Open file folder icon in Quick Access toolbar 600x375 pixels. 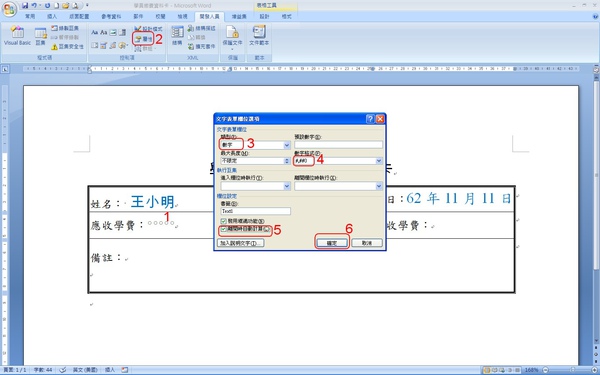pos(65,5)
